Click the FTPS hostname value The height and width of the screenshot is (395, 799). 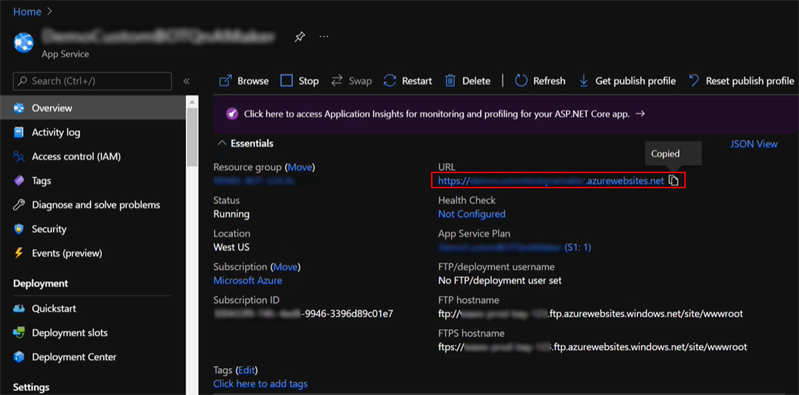(x=593, y=347)
